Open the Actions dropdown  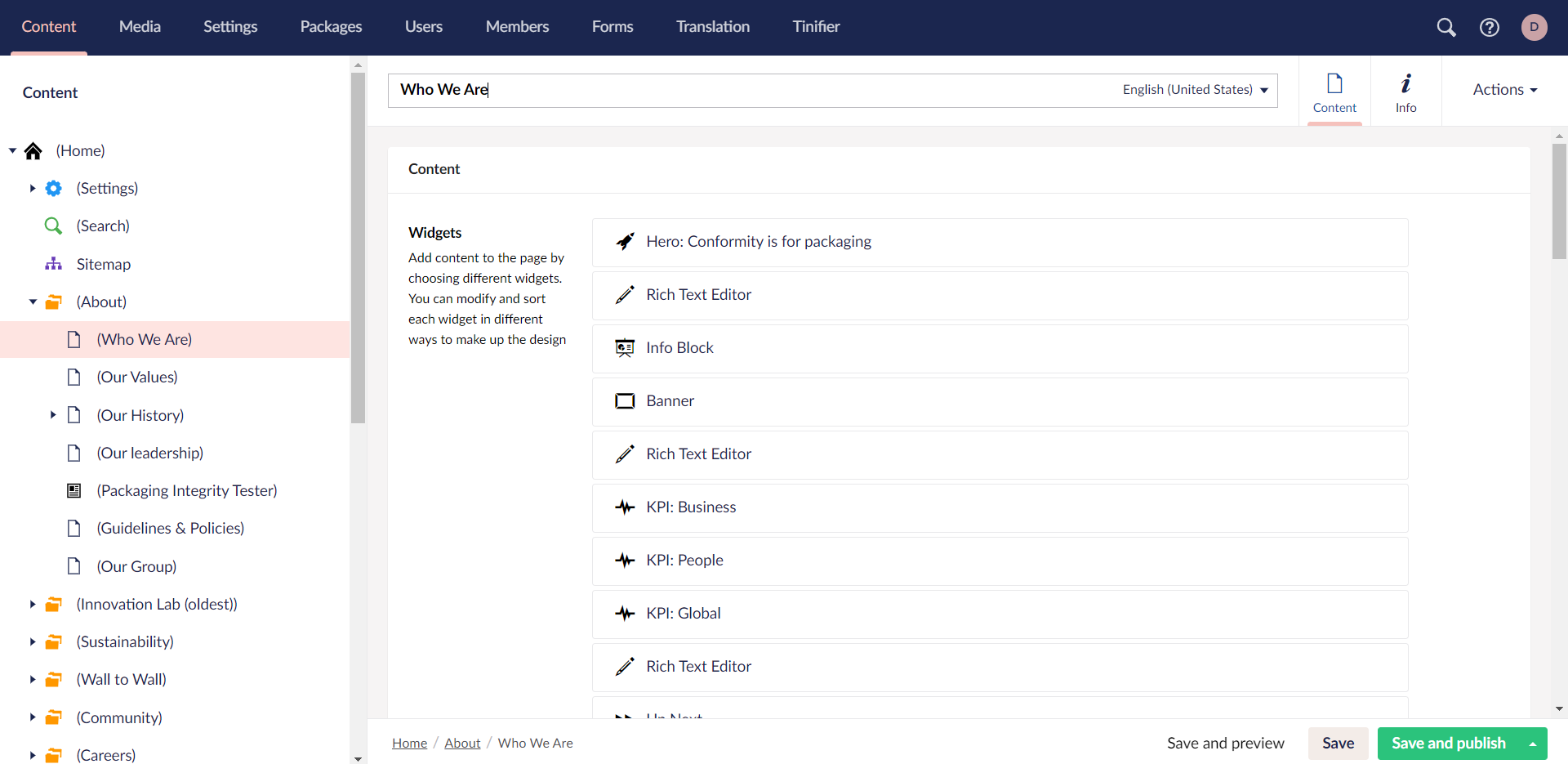pos(1504,90)
